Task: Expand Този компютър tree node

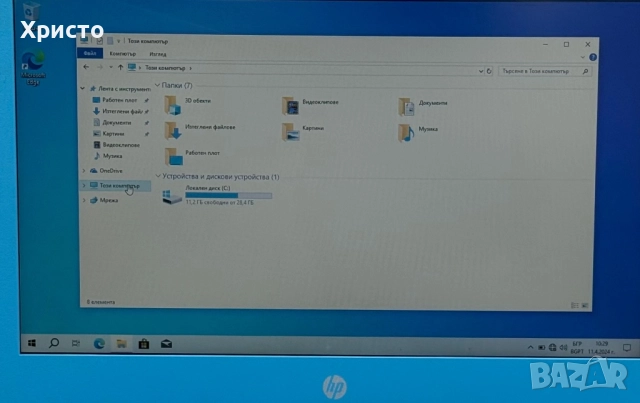Action: coord(84,185)
